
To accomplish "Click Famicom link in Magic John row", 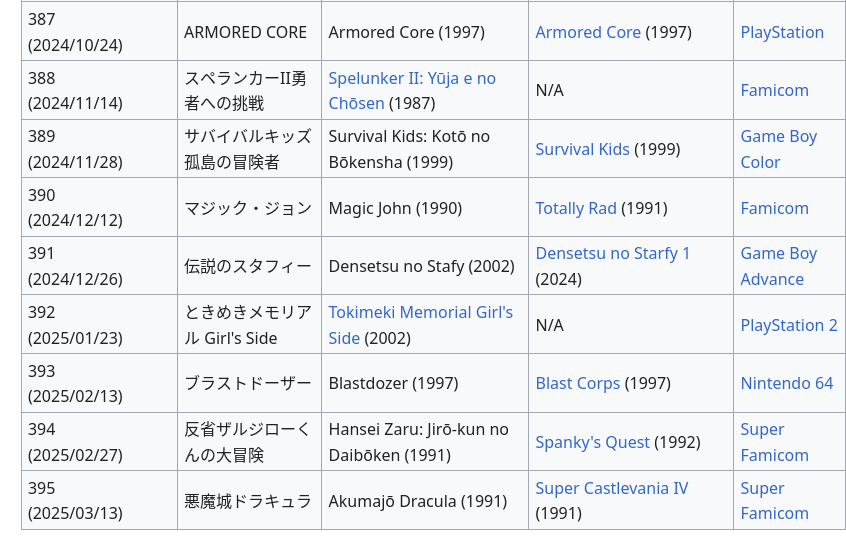I will 774,208.
